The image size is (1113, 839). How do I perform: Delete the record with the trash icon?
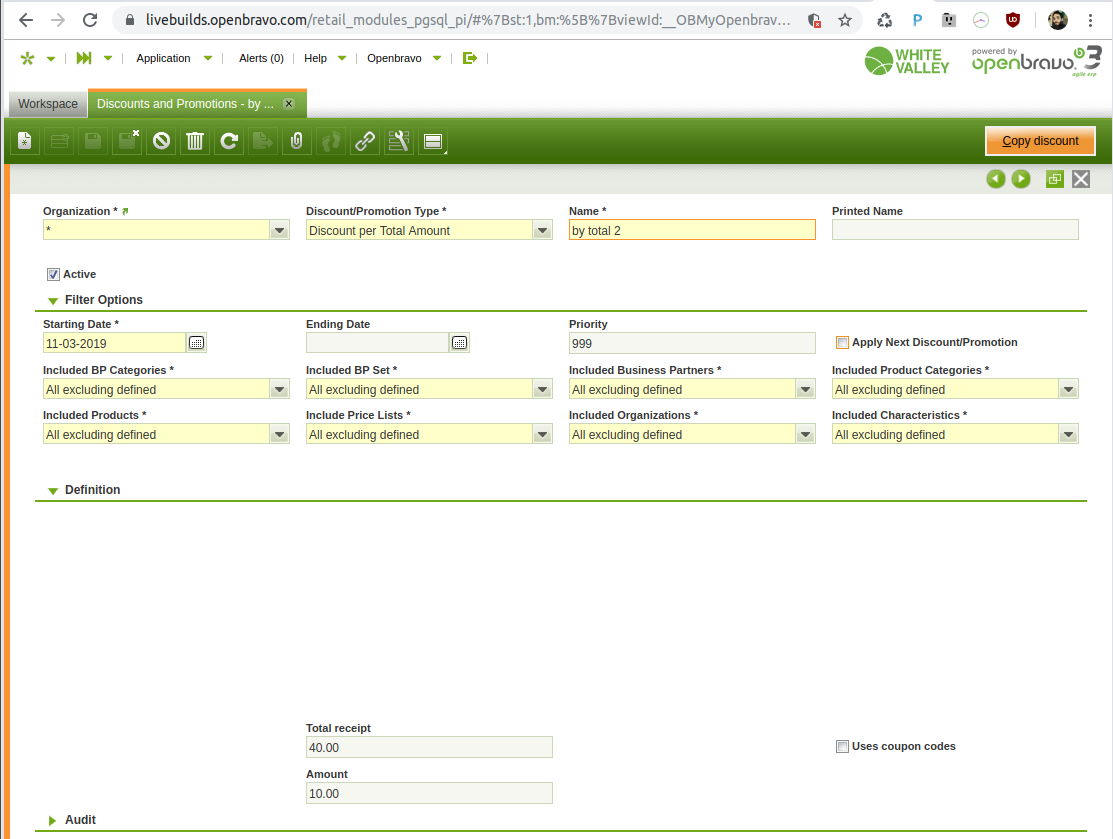tap(195, 142)
